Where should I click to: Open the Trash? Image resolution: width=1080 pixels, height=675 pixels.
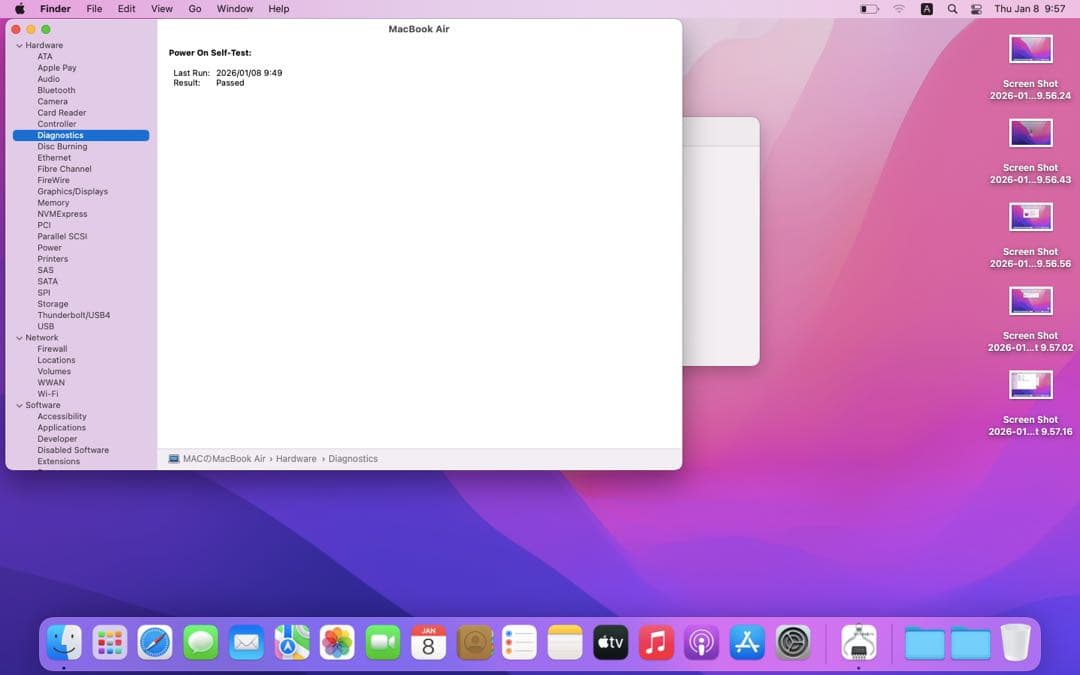point(1017,643)
